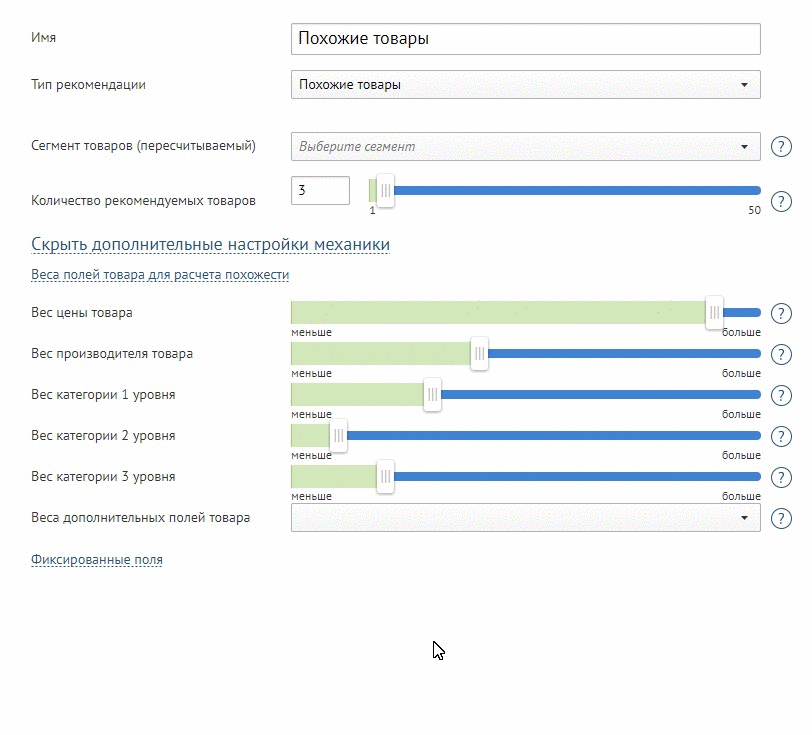Expand Веса дополнительных полей товара dropdown
The height and width of the screenshot is (735, 812).
[x=526, y=517]
